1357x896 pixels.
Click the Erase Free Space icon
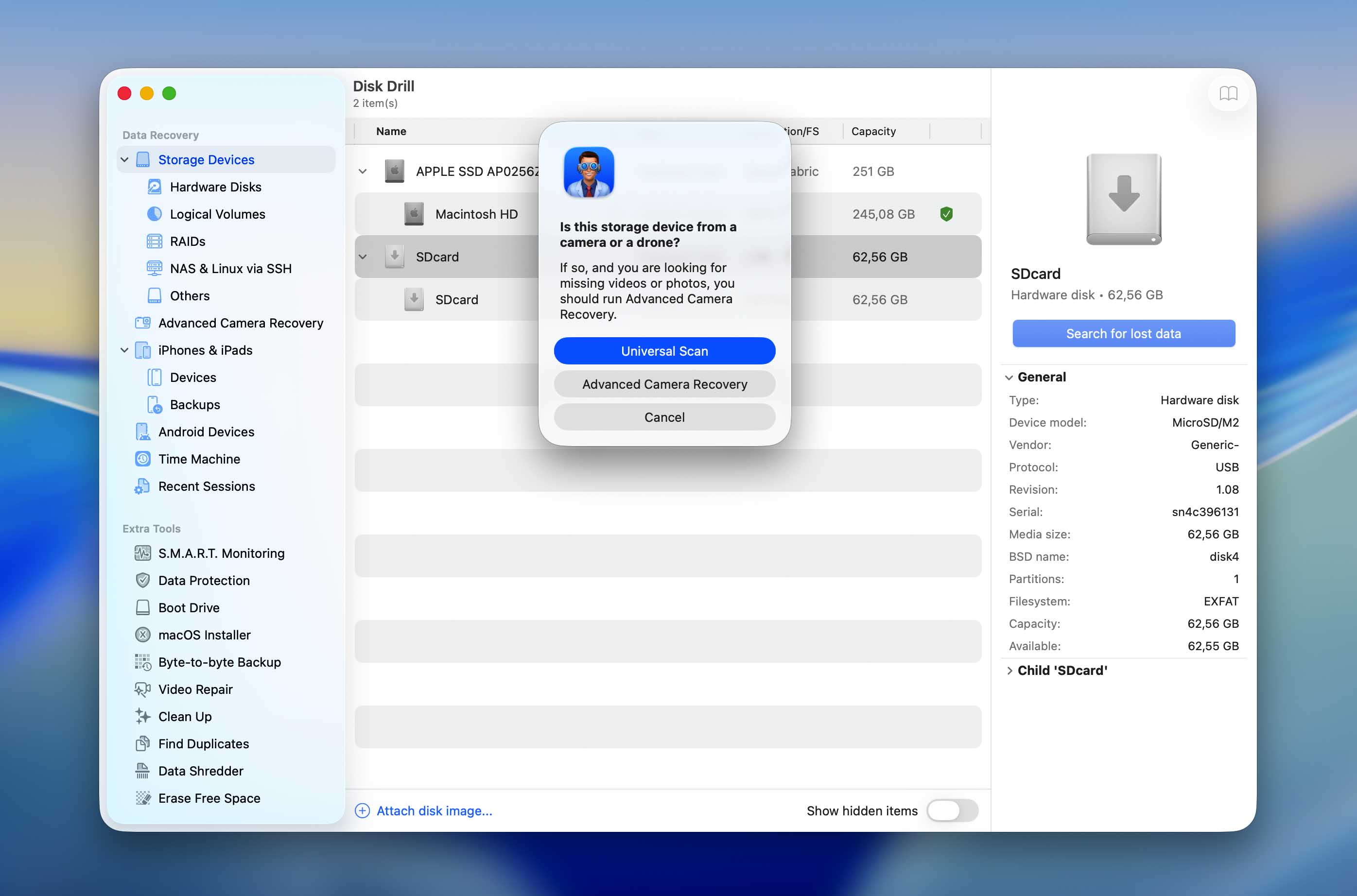(143, 798)
